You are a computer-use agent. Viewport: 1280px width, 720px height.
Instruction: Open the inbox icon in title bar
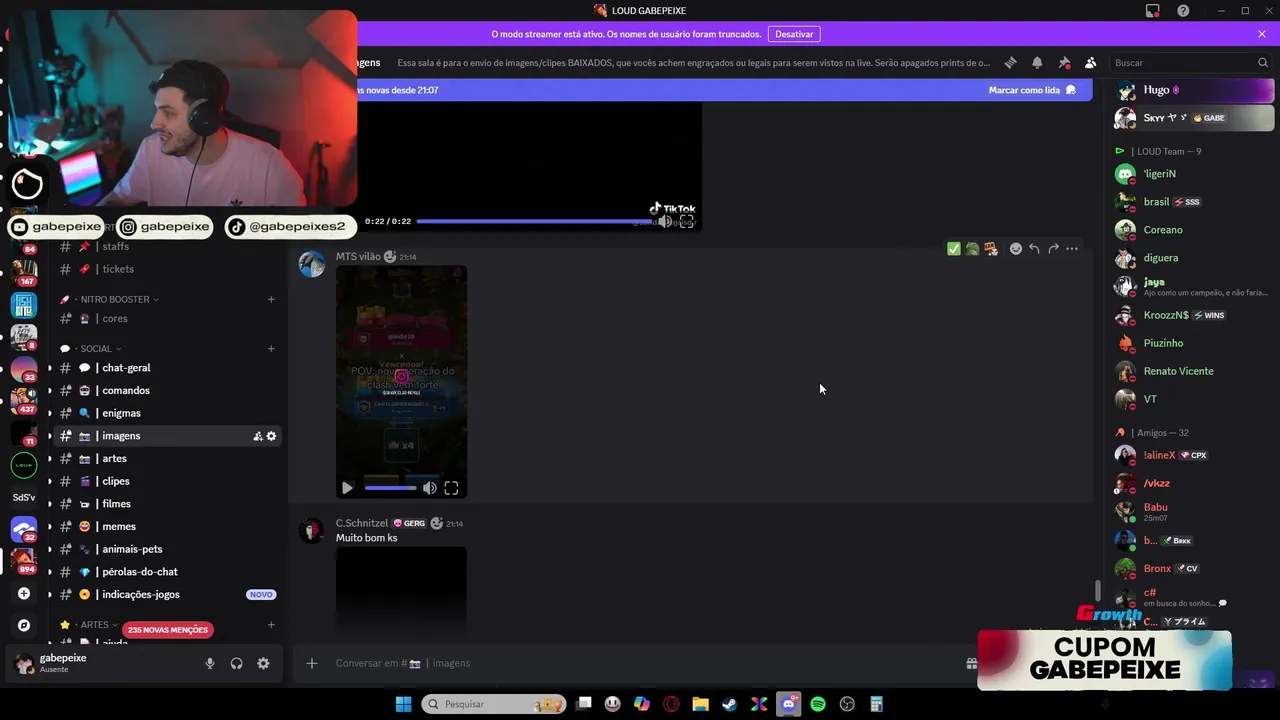click(x=1153, y=11)
